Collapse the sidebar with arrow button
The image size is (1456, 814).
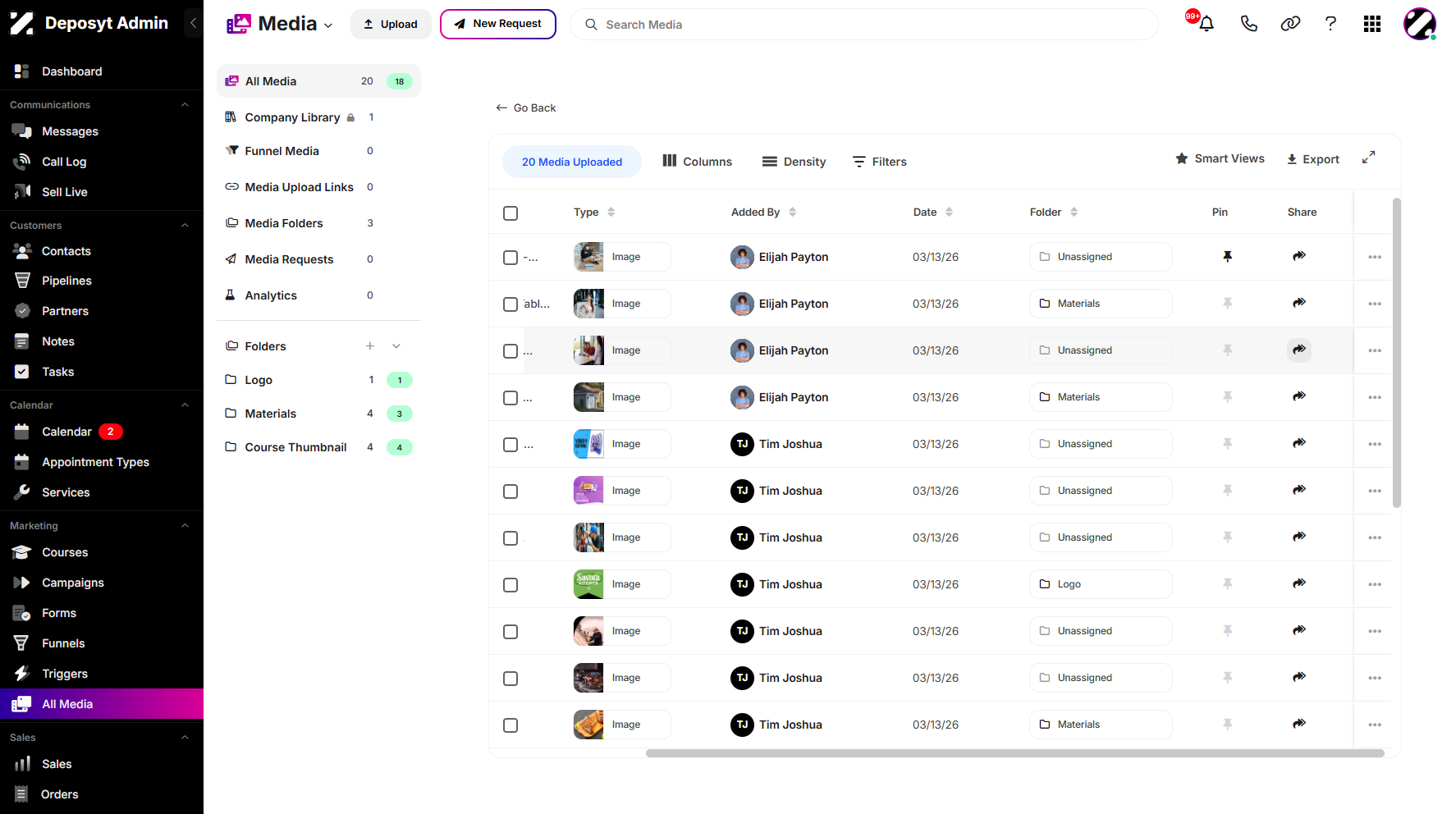click(x=193, y=23)
